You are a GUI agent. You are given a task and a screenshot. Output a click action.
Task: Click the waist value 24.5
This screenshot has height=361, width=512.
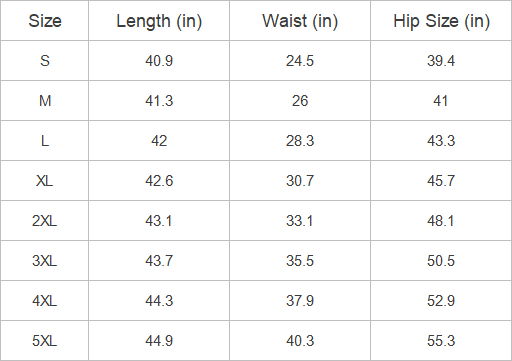point(300,61)
